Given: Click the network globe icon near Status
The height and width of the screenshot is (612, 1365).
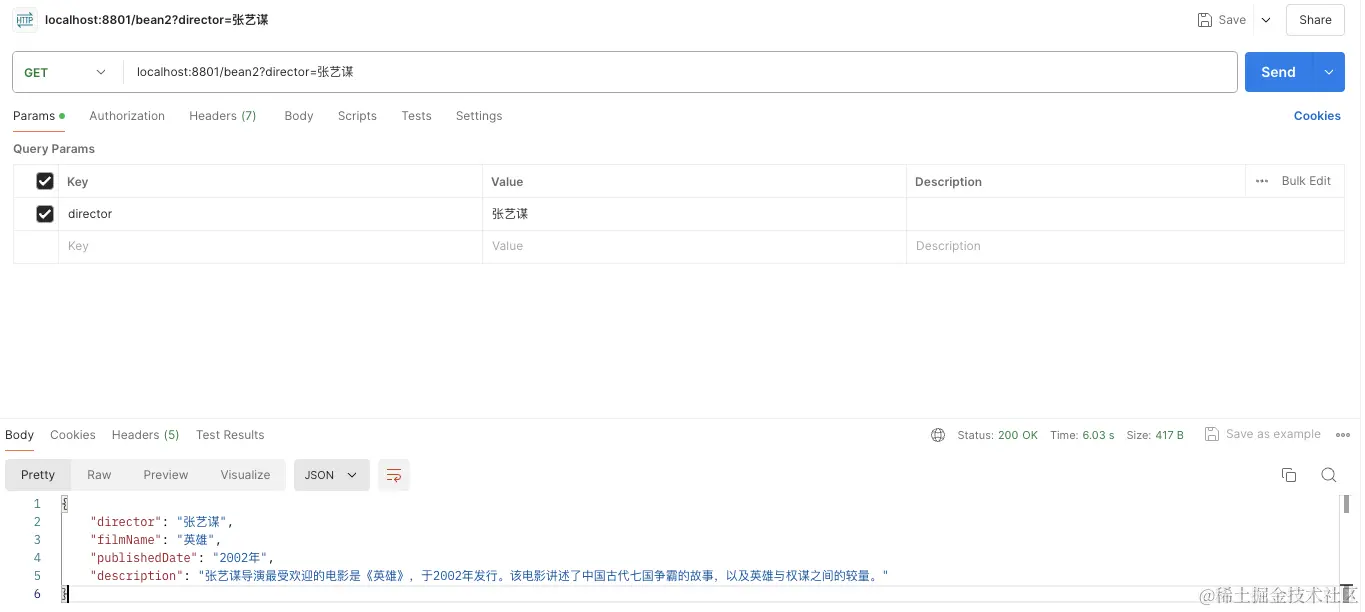Looking at the screenshot, I should pos(938,435).
